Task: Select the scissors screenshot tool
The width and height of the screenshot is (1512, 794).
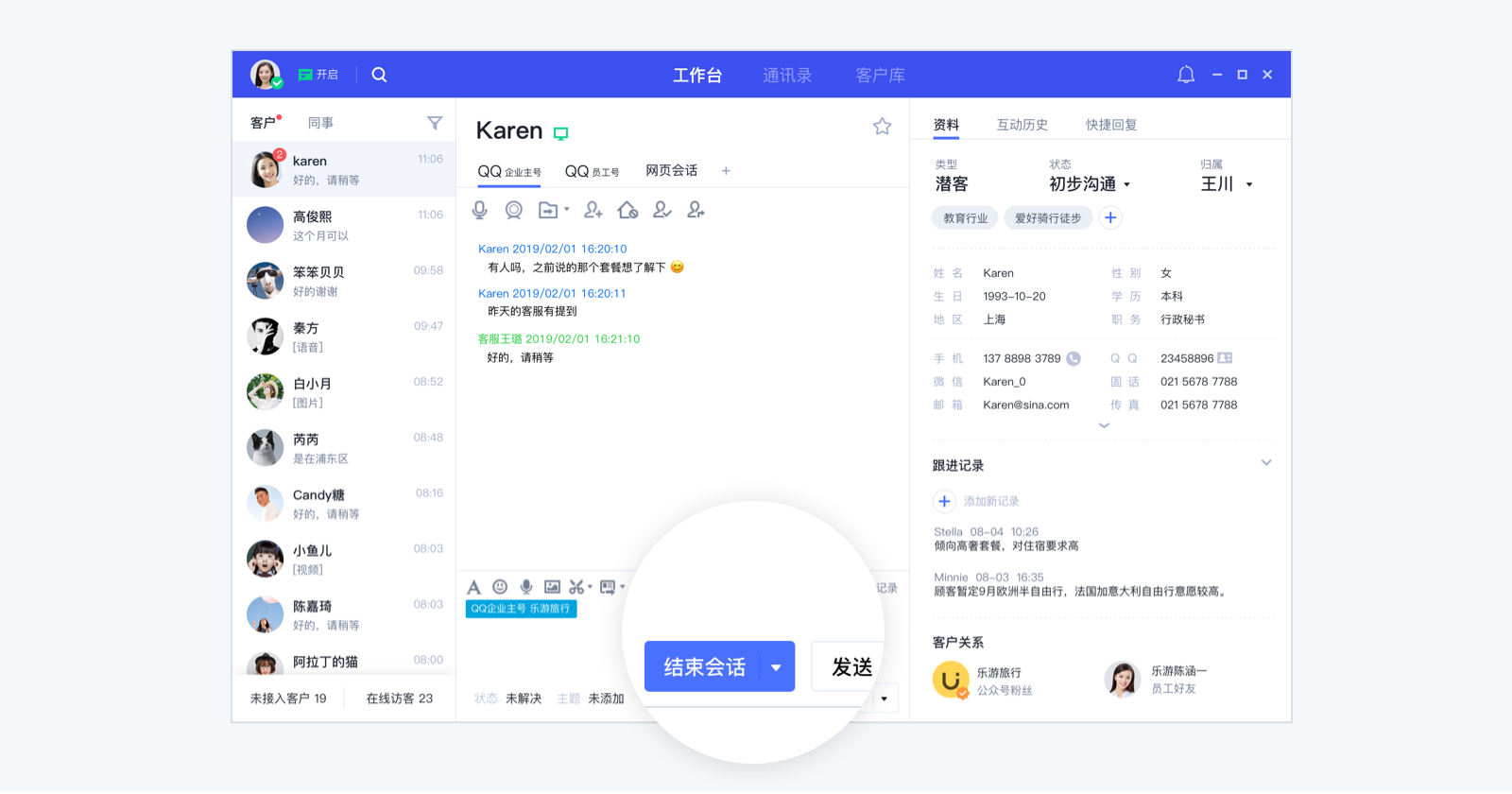Action: (576, 587)
